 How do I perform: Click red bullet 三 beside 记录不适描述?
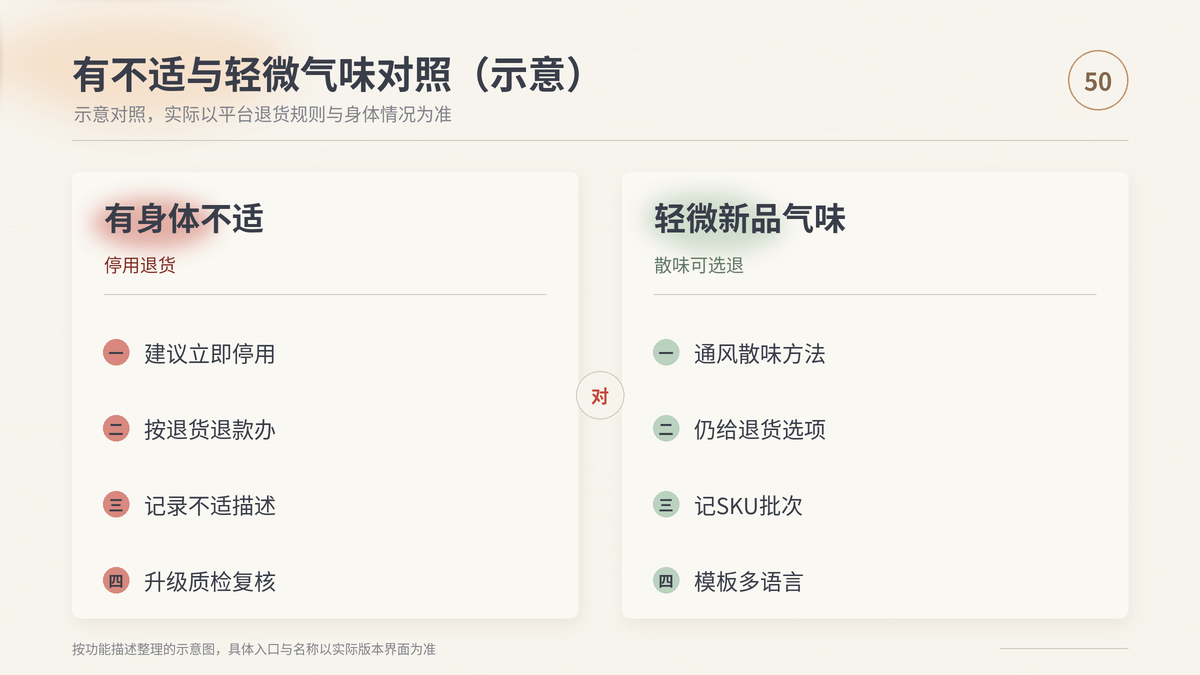pyautogui.click(x=116, y=505)
